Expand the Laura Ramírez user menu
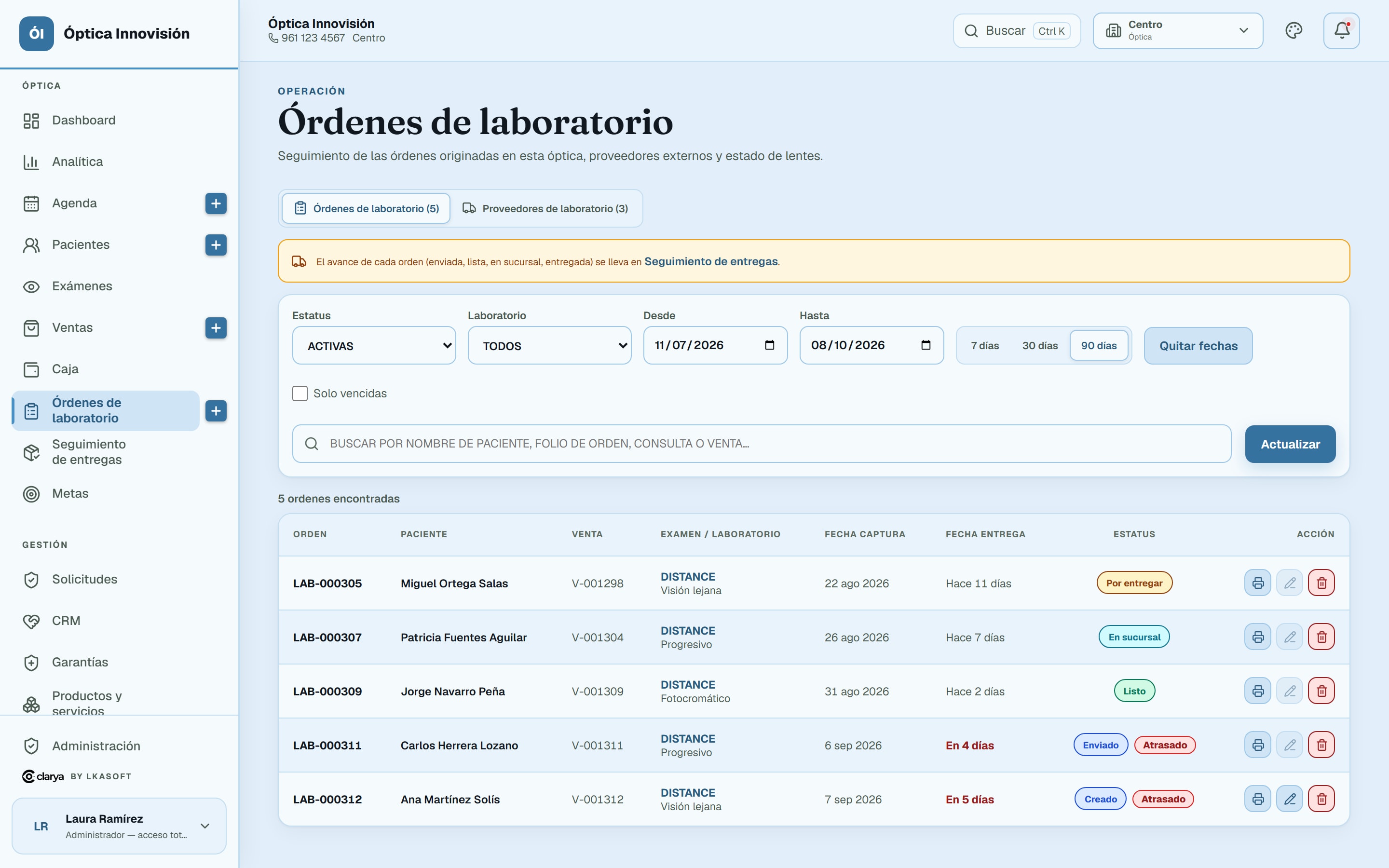Viewport: 1389px width, 868px height. (x=119, y=826)
